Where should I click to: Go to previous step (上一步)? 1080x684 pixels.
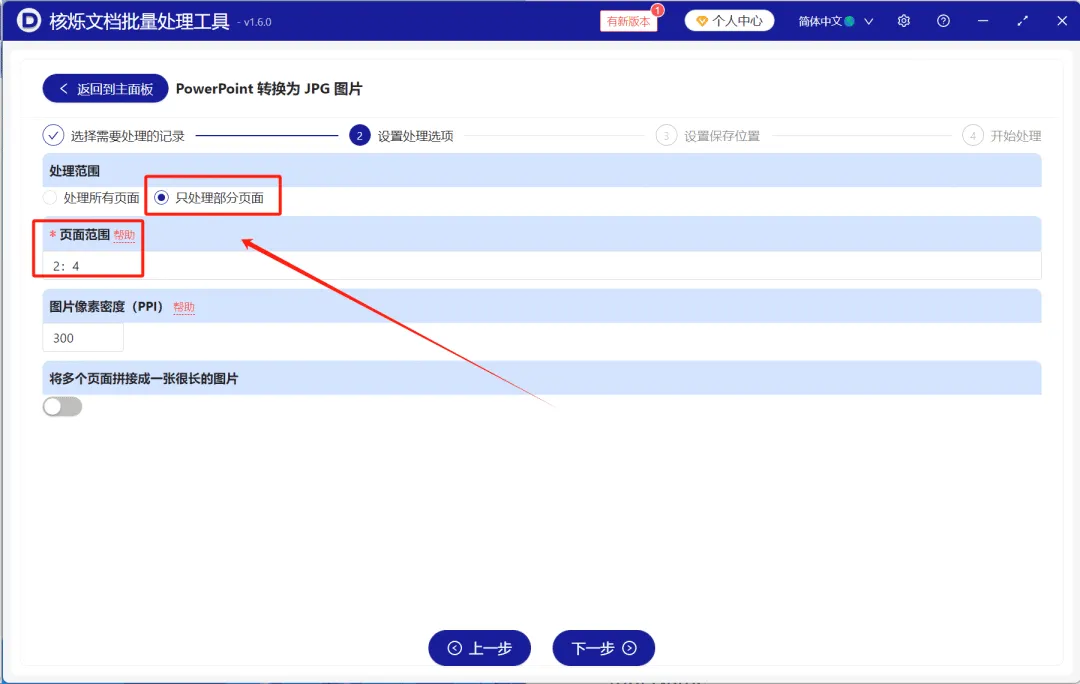tap(479, 648)
